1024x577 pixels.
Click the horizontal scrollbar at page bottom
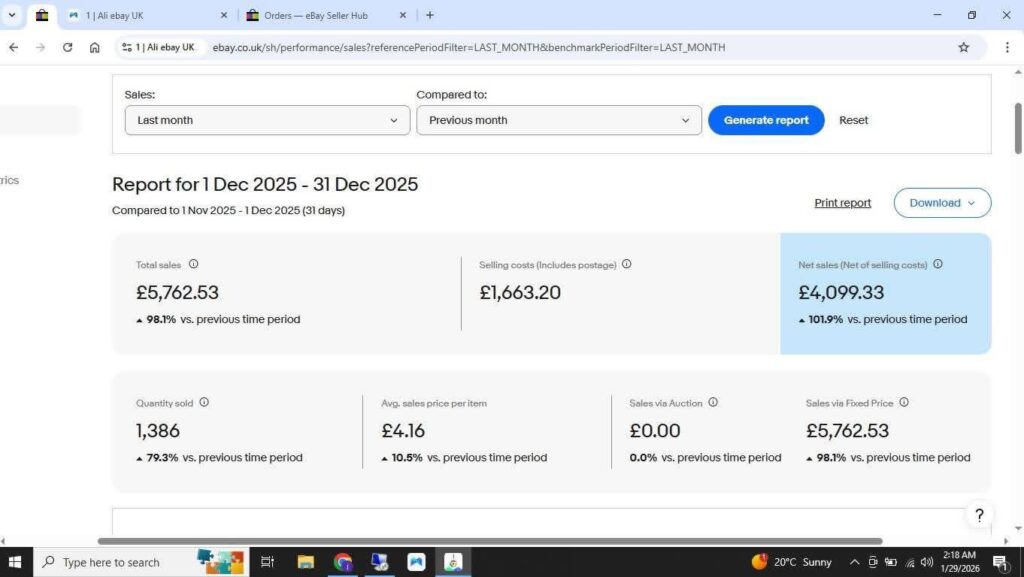490,541
